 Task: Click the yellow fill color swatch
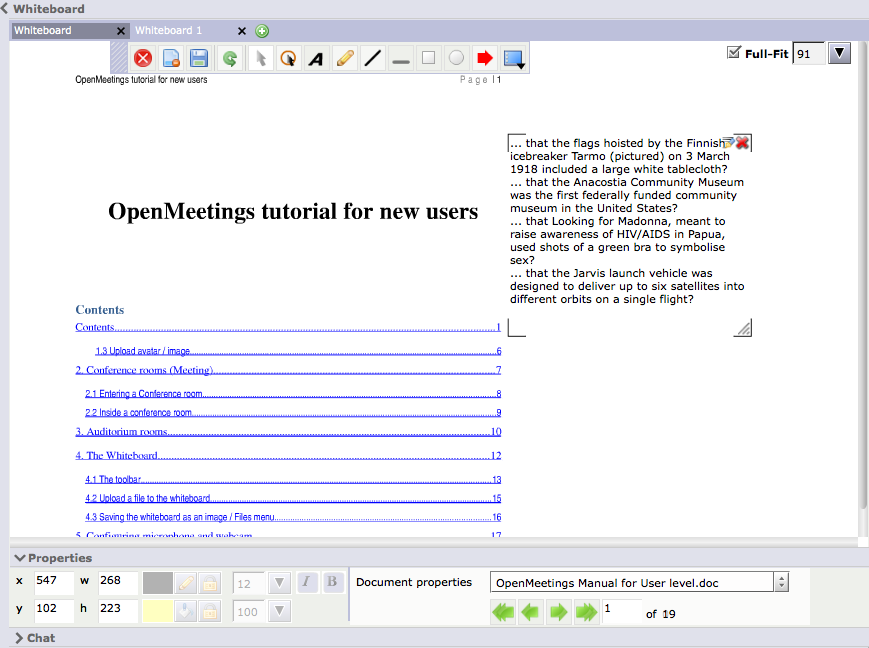[158, 611]
